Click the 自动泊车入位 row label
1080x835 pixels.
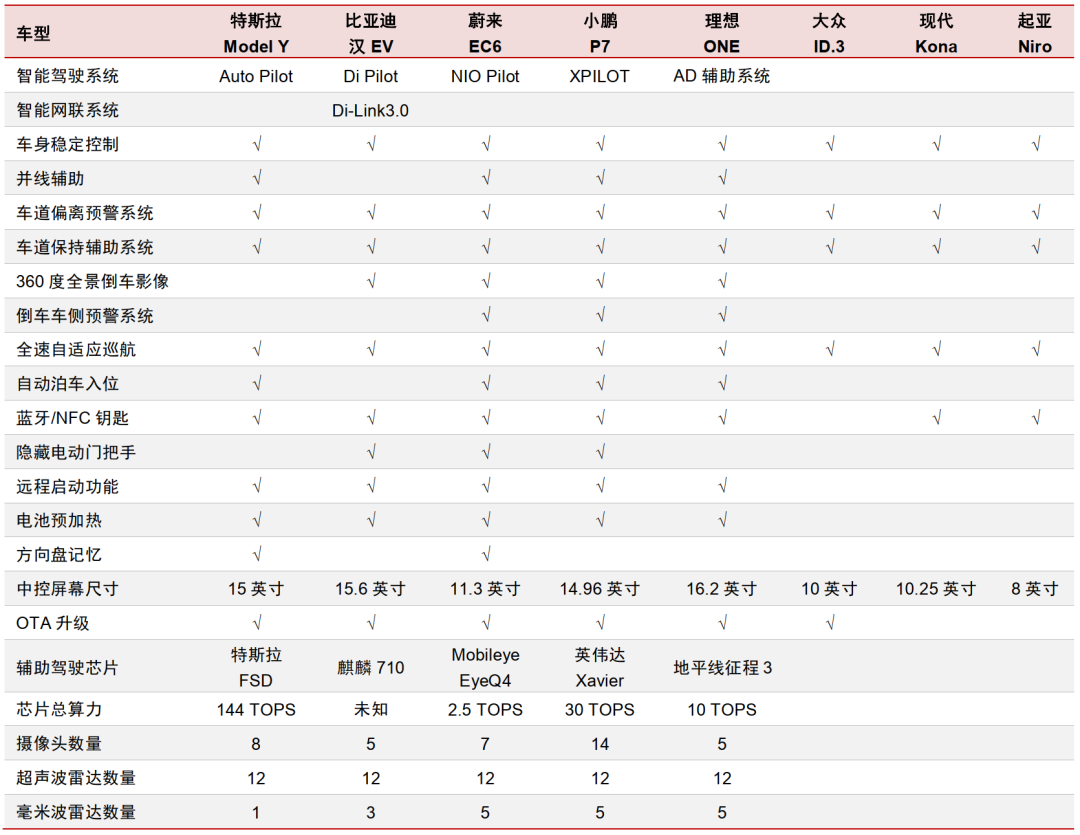[68, 384]
